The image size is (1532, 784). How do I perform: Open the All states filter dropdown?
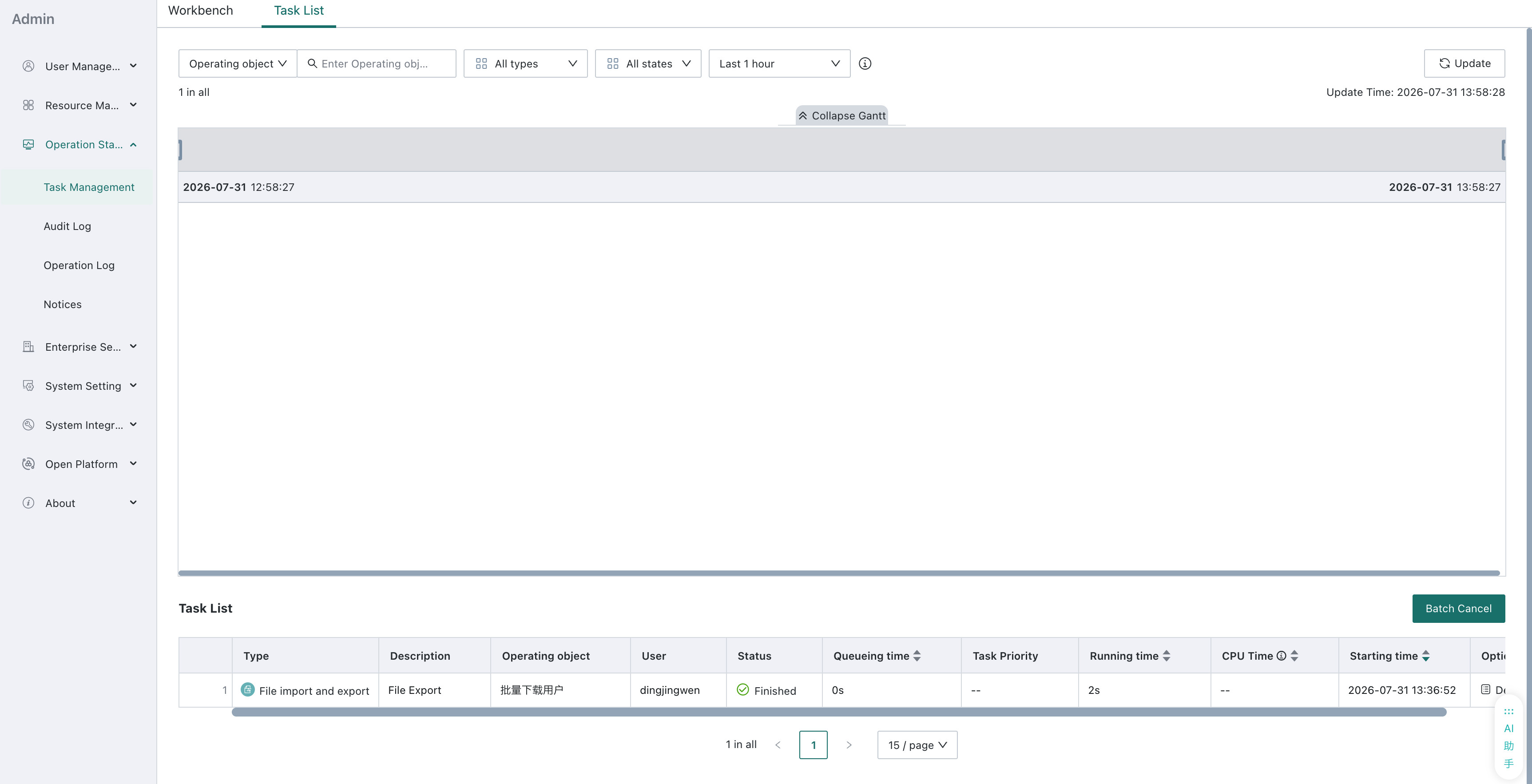[648, 63]
